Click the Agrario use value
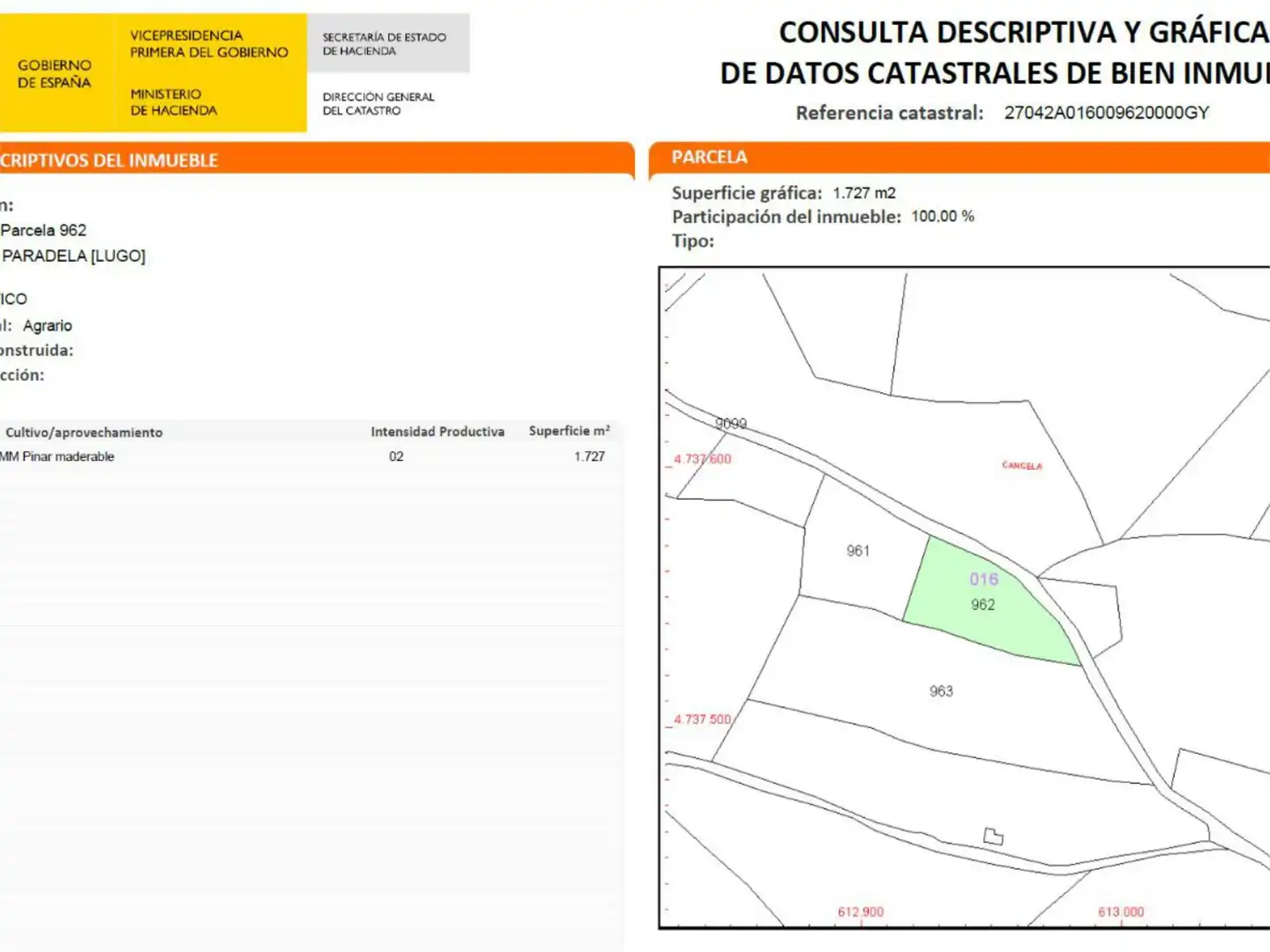 [x=48, y=325]
